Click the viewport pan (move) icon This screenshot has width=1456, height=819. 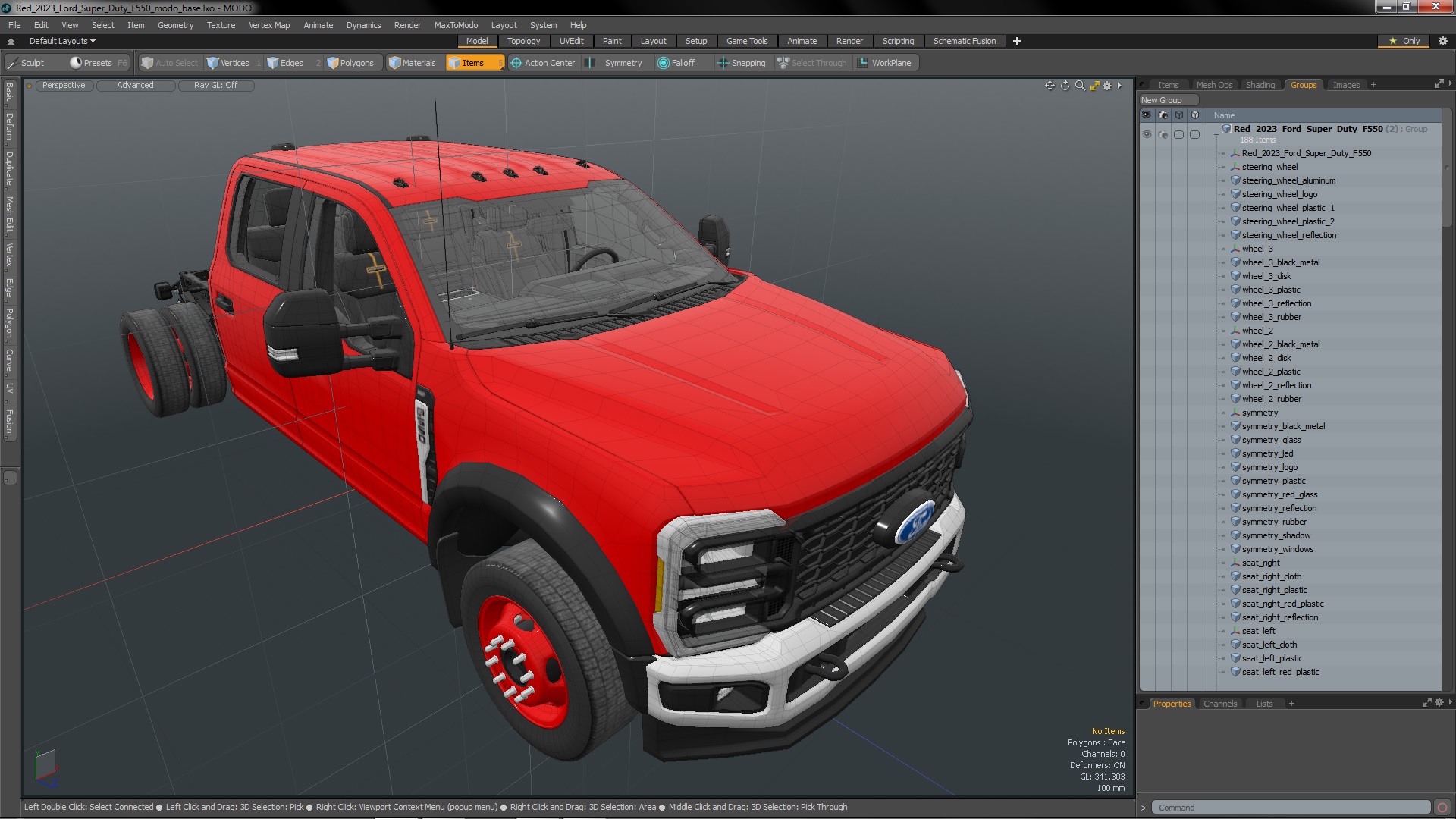pyautogui.click(x=1050, y=86)
